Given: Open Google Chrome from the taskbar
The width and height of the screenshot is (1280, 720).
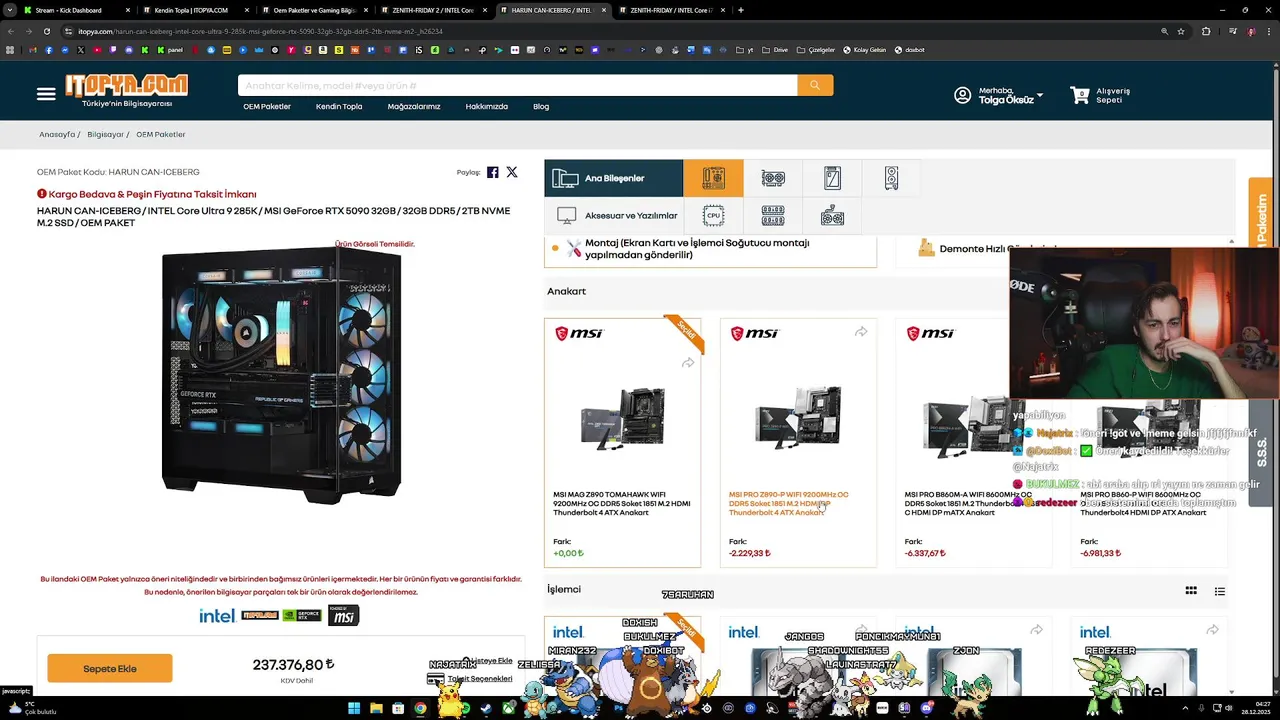Looking at the screenshot, I should (x=420, y=709).
